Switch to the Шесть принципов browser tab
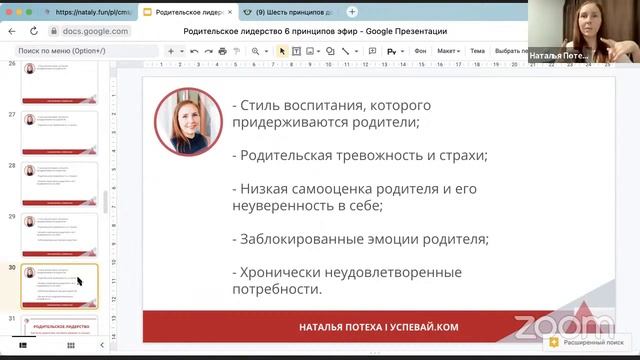 point(288,12)
